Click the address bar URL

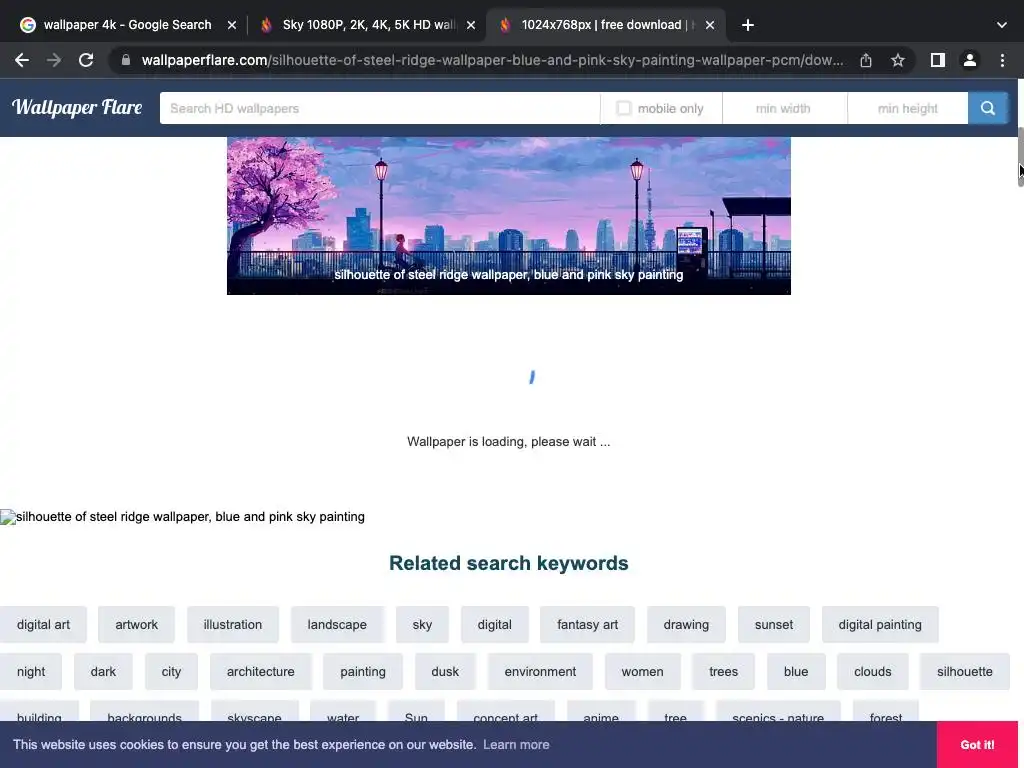click(492, 60)
